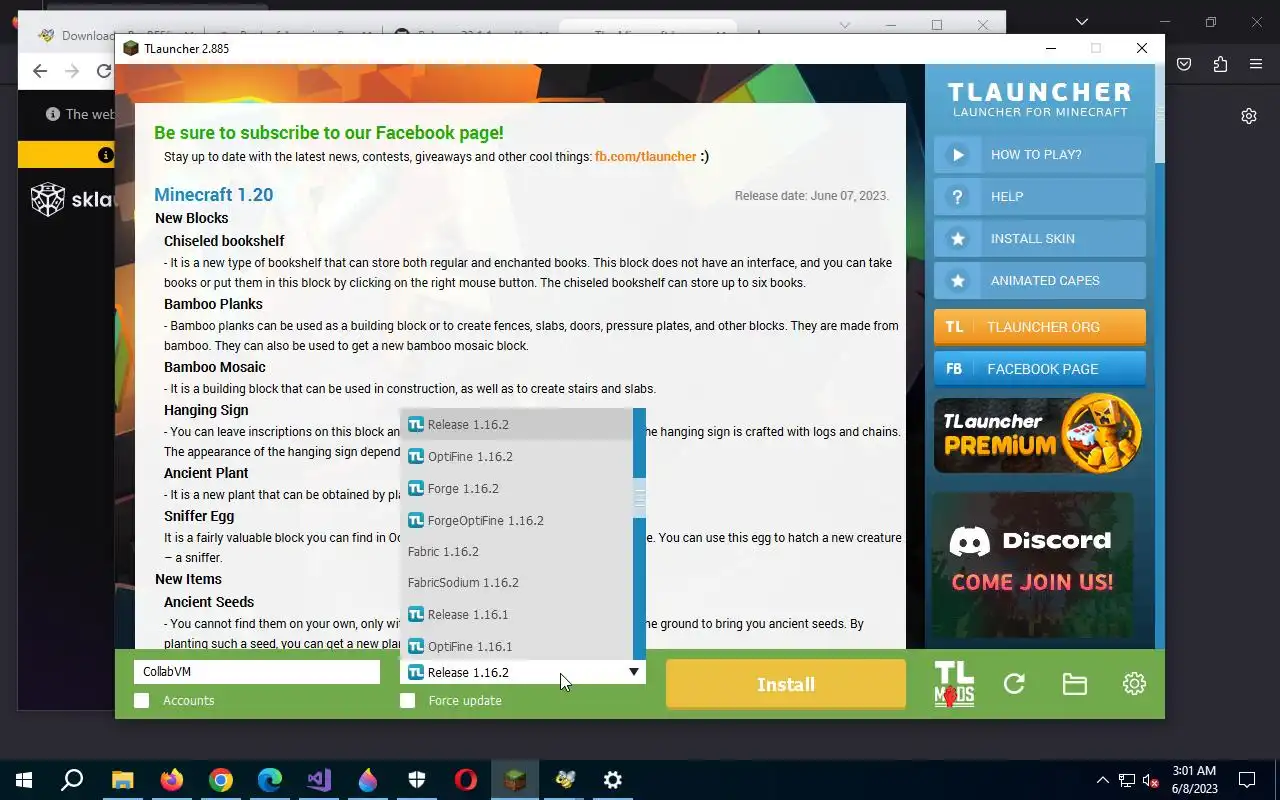Open the Facebook Page button
Screen dimensions: 1280x800
tap(1040, 369)
